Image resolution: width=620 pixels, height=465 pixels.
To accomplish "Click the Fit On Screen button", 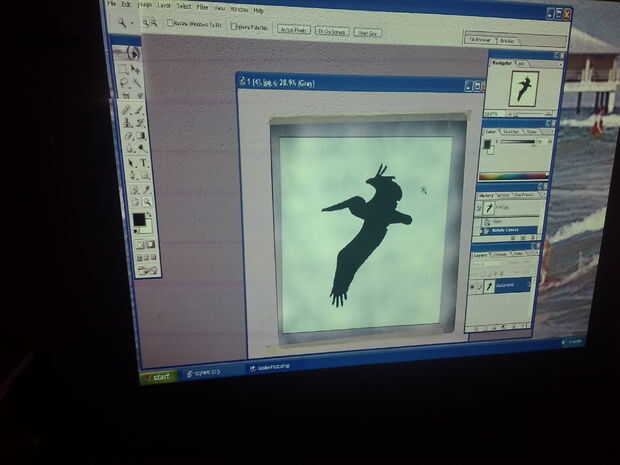I will (x=332, y=32).
